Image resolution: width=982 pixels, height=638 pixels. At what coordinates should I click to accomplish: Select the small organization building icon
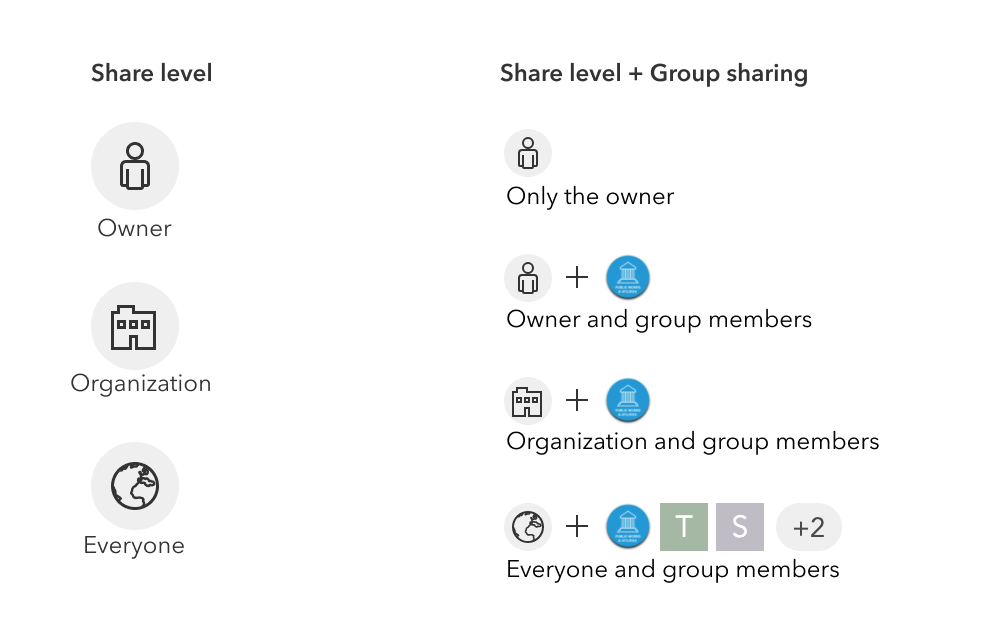pos(528,401)
